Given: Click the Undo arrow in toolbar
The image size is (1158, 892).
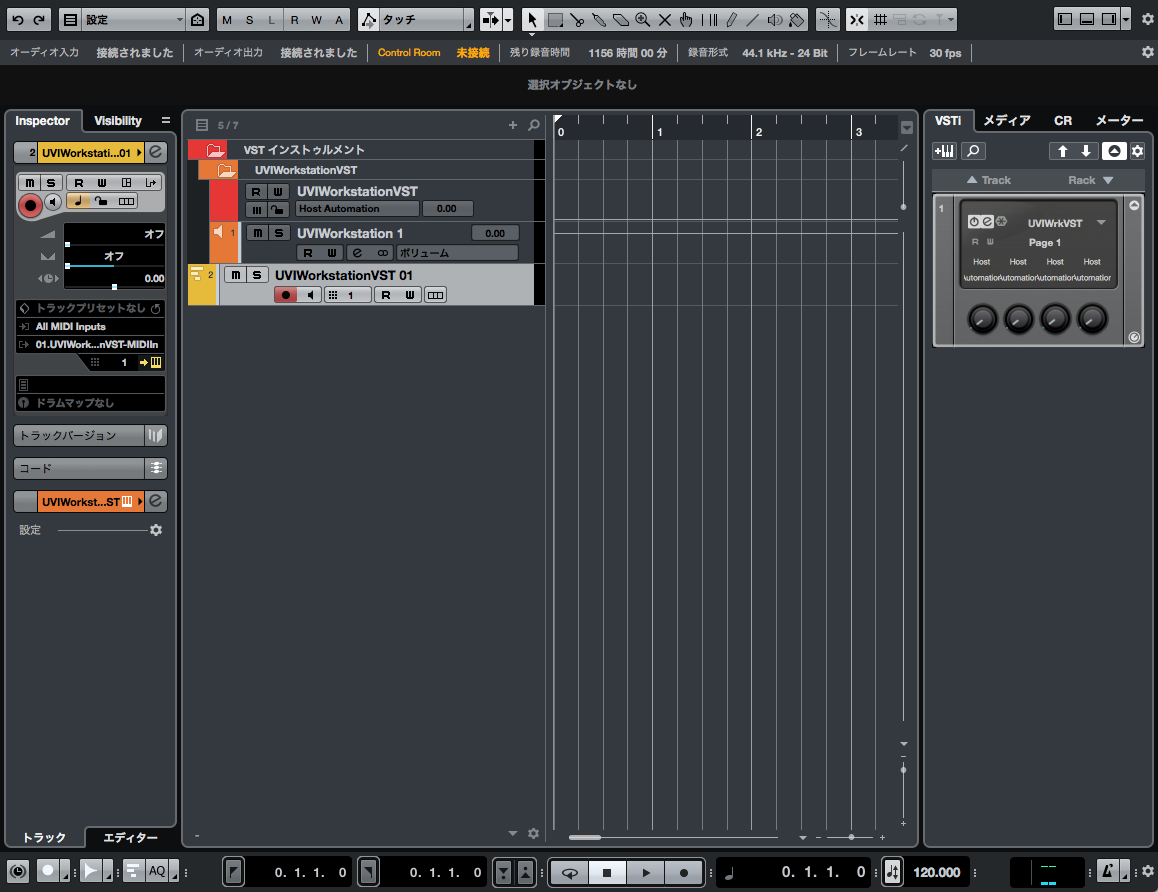Looking at the screenshot, I should pos(18,20).
